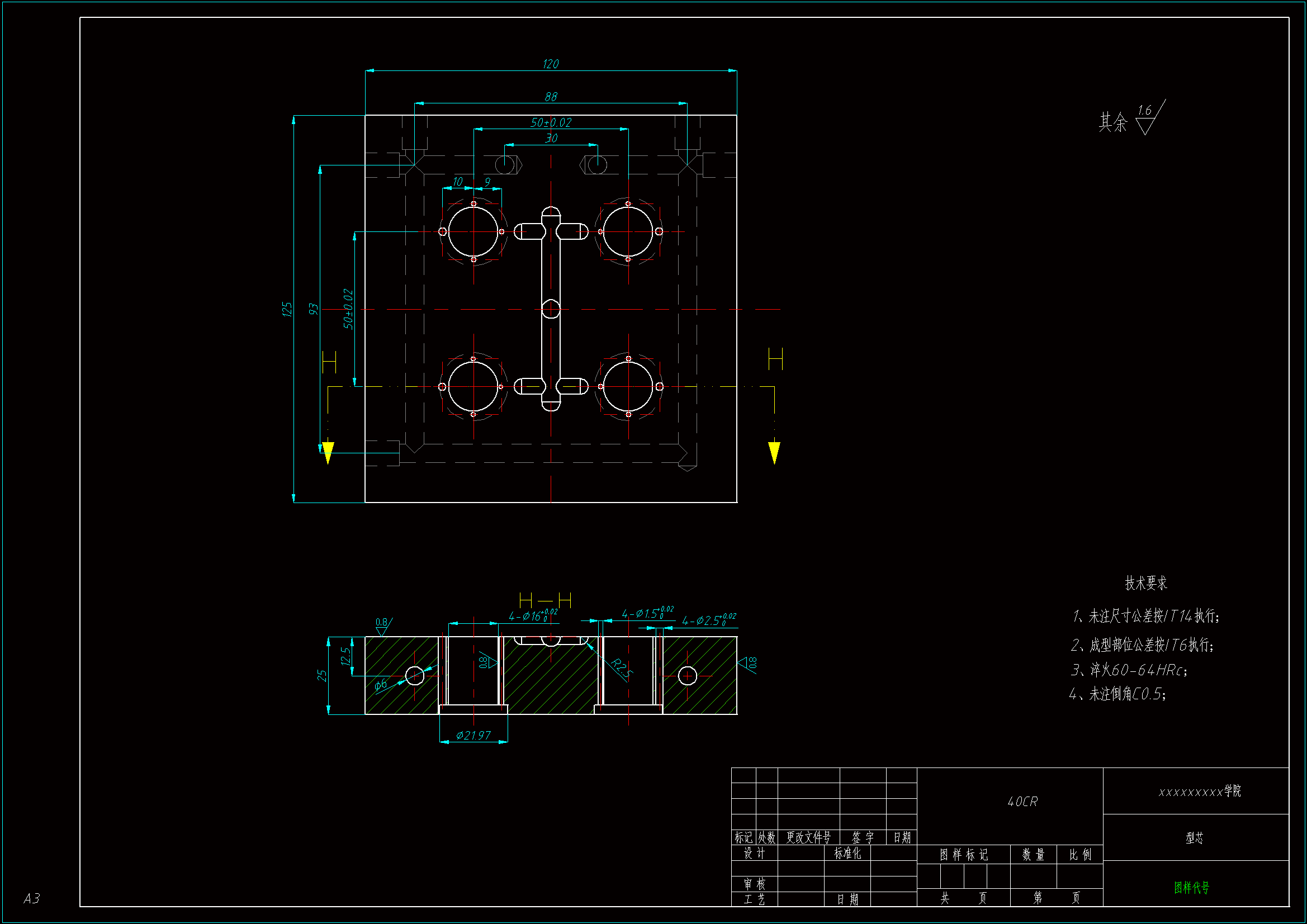Image resolution: width=1307 pixels, height=924 pixels.
Task: Click the green 图样代号 text
Action: [1191, 887]
